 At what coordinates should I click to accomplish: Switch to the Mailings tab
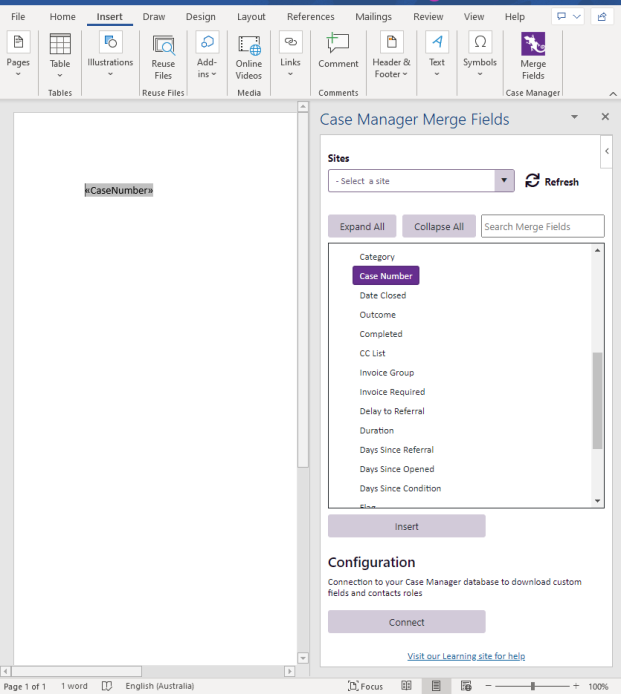pos(374,17)
